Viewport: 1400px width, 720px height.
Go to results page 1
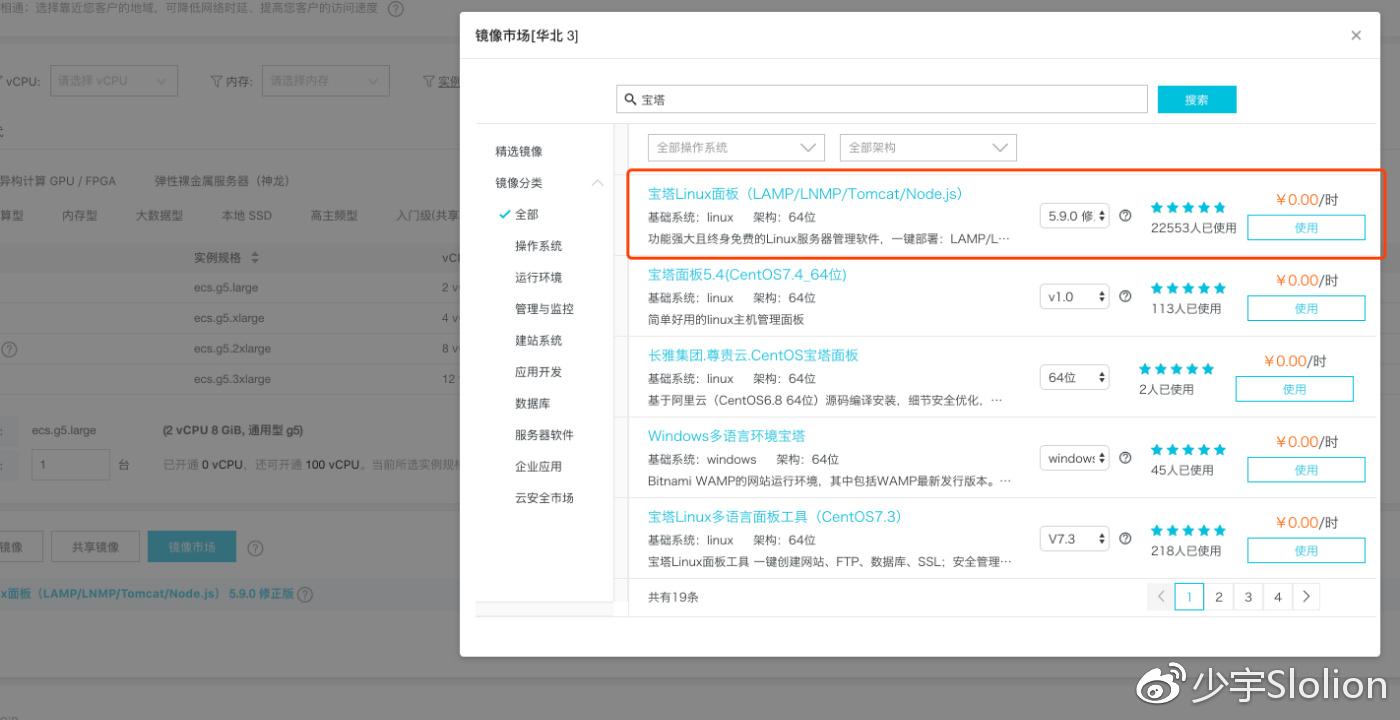1189,597
